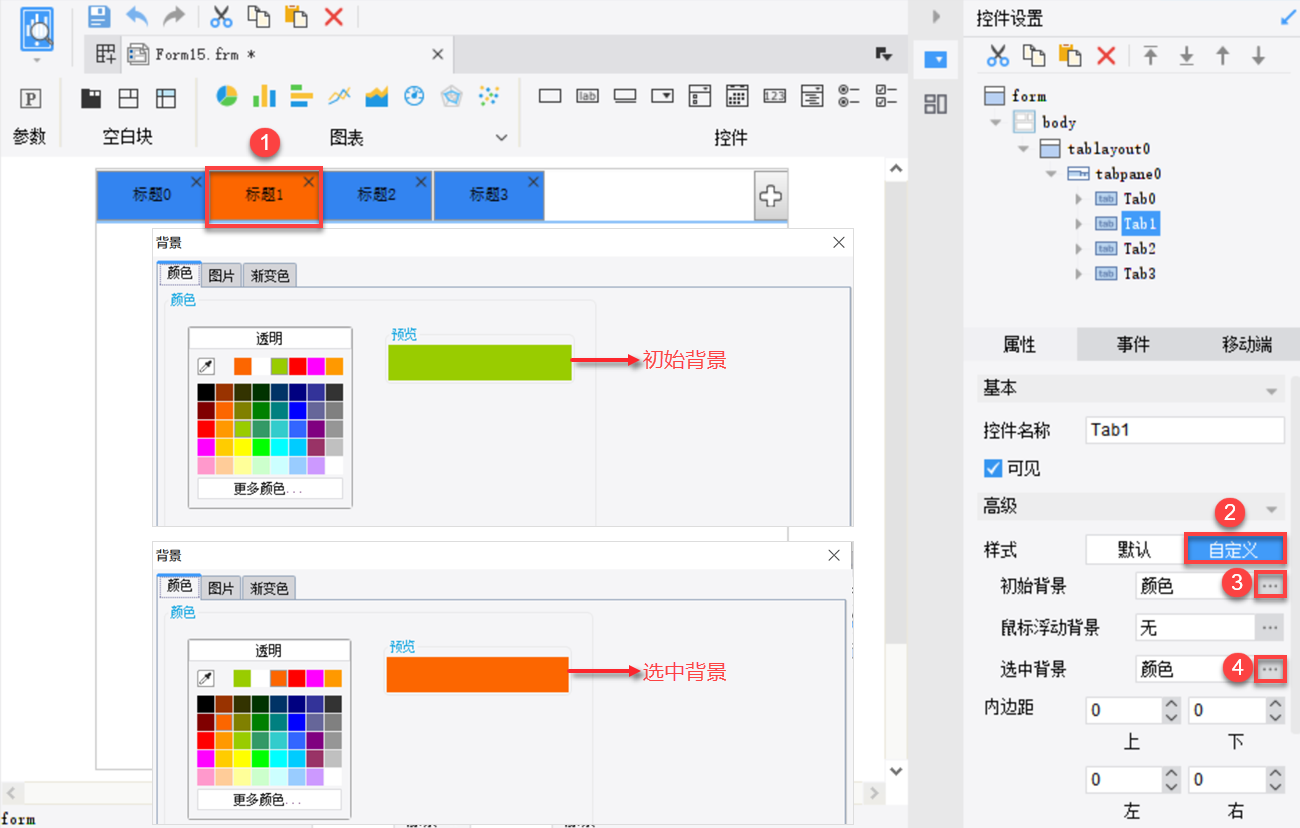Image resolution: width=1300 pixels, height=828 pixels.
Task: Collapse the 高级 section
Action: [1272, 509]
